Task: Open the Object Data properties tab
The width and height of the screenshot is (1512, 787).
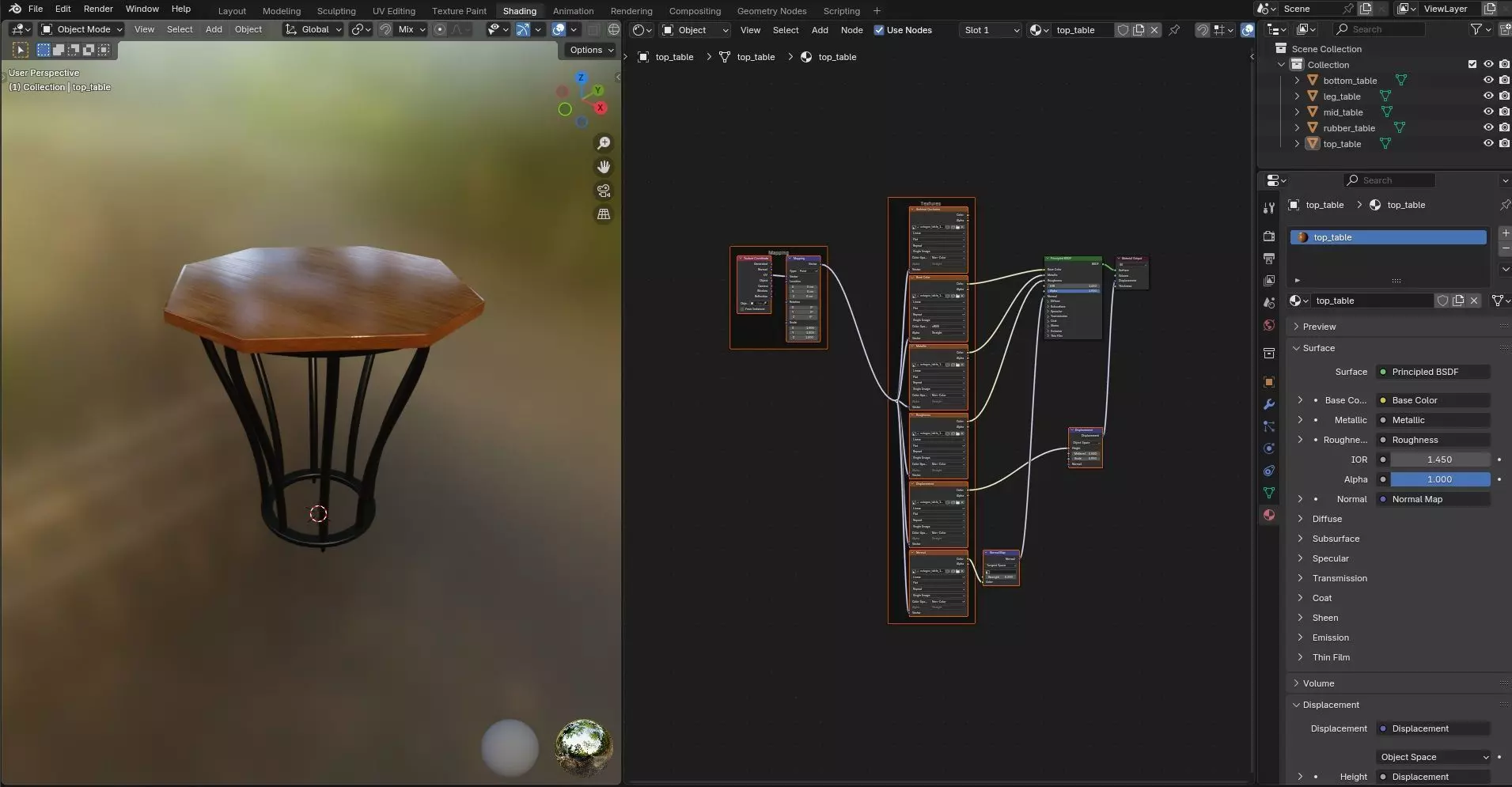Action: click(x=1269, y=493)
